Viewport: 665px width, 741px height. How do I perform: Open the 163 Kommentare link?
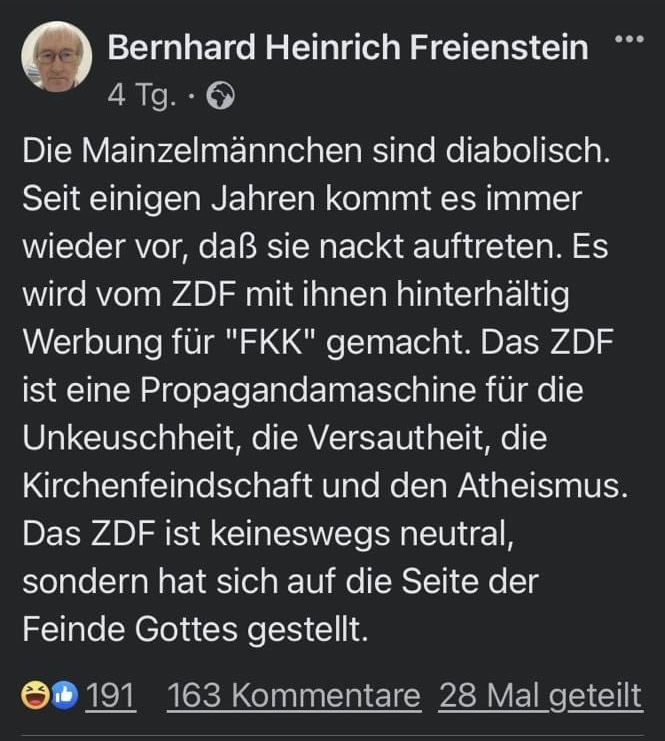click(293, 695)
